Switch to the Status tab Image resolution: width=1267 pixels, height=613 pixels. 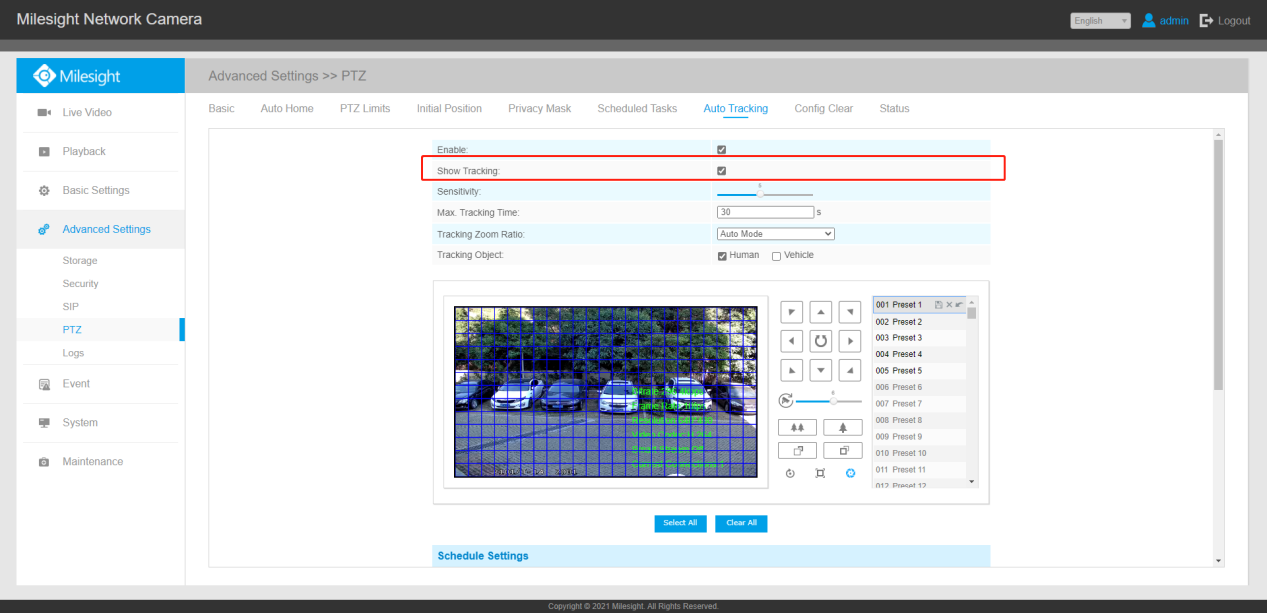click(x=895, y=108)
